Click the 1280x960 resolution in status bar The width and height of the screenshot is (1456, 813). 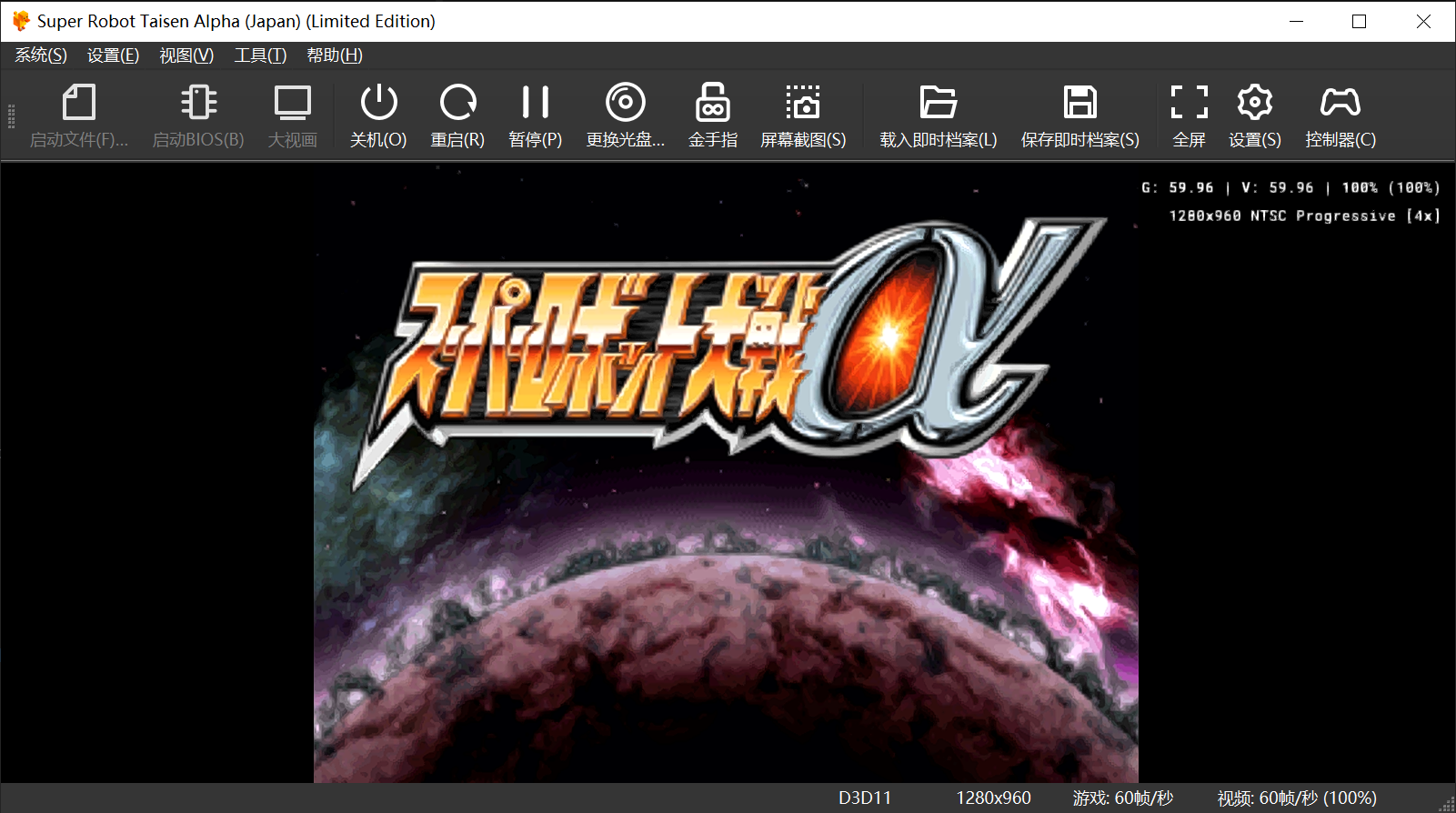coord(993,798)
